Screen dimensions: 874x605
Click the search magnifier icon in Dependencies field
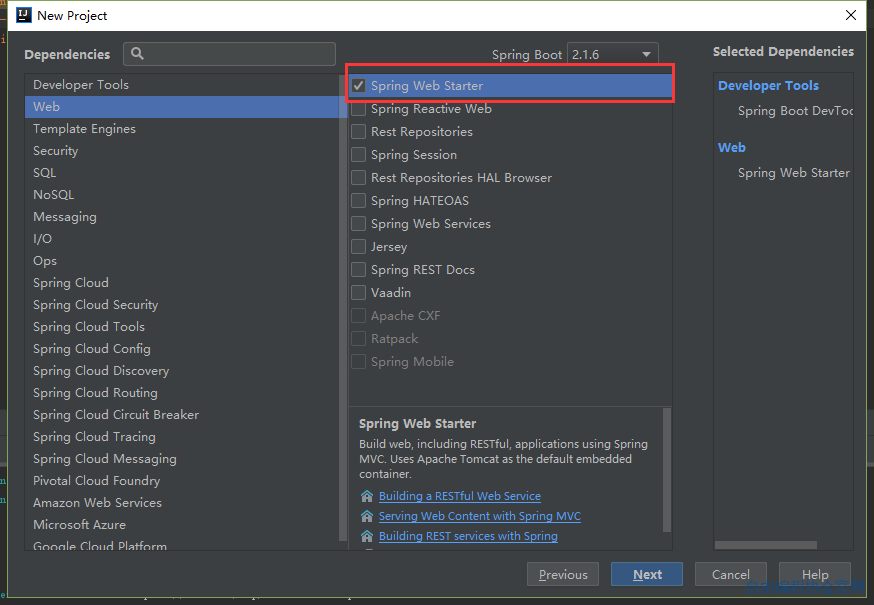137,54
